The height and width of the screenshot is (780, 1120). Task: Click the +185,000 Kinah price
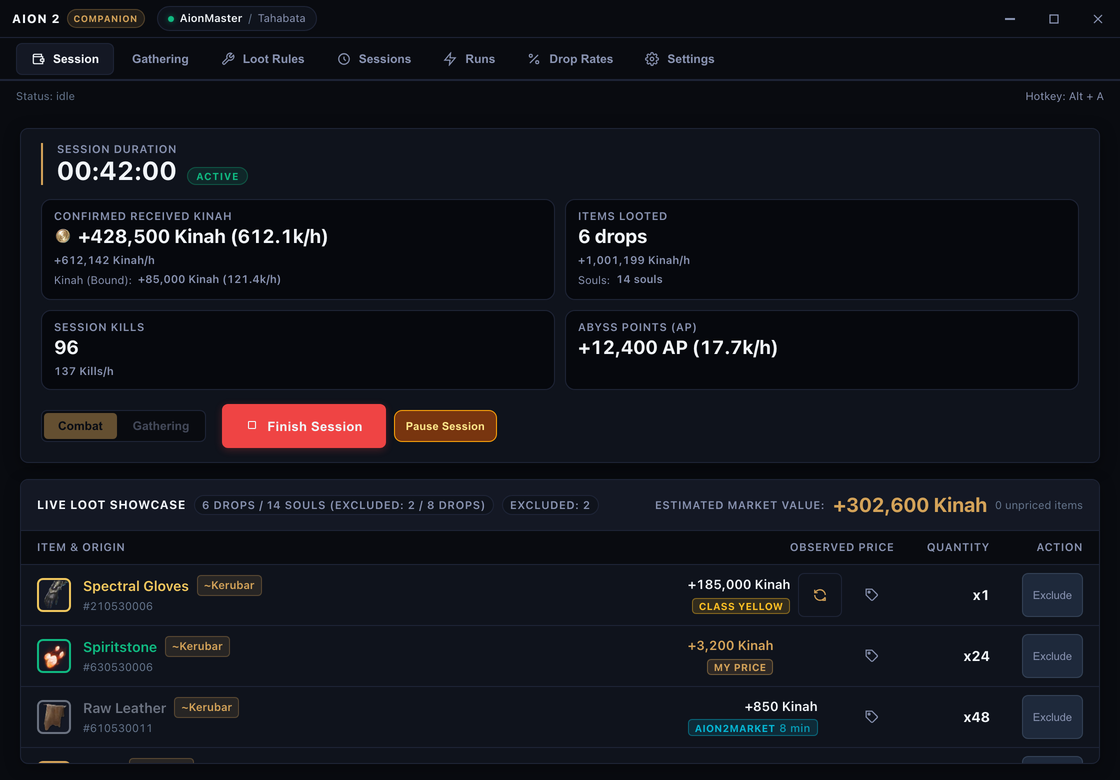coord(739,584)
